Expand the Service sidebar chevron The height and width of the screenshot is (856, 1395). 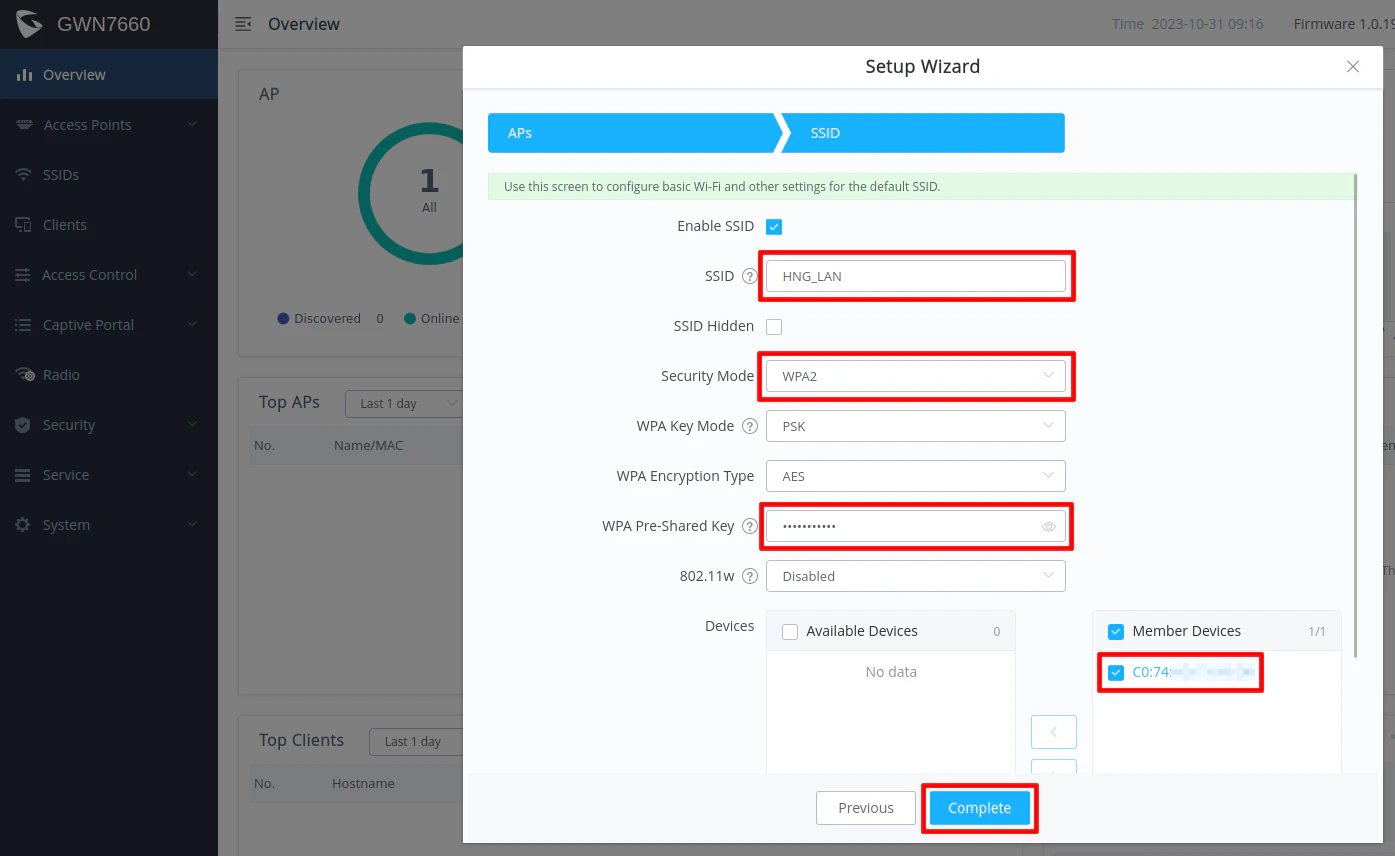[192, 475]
